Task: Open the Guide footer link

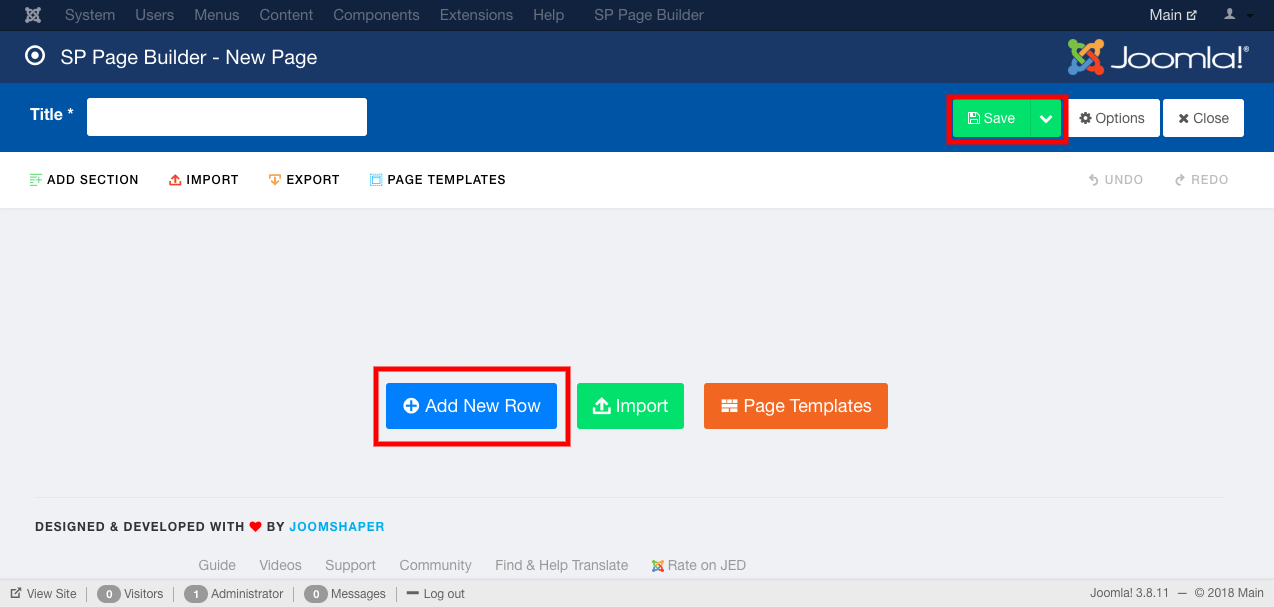Action: (x=217, y=565)
